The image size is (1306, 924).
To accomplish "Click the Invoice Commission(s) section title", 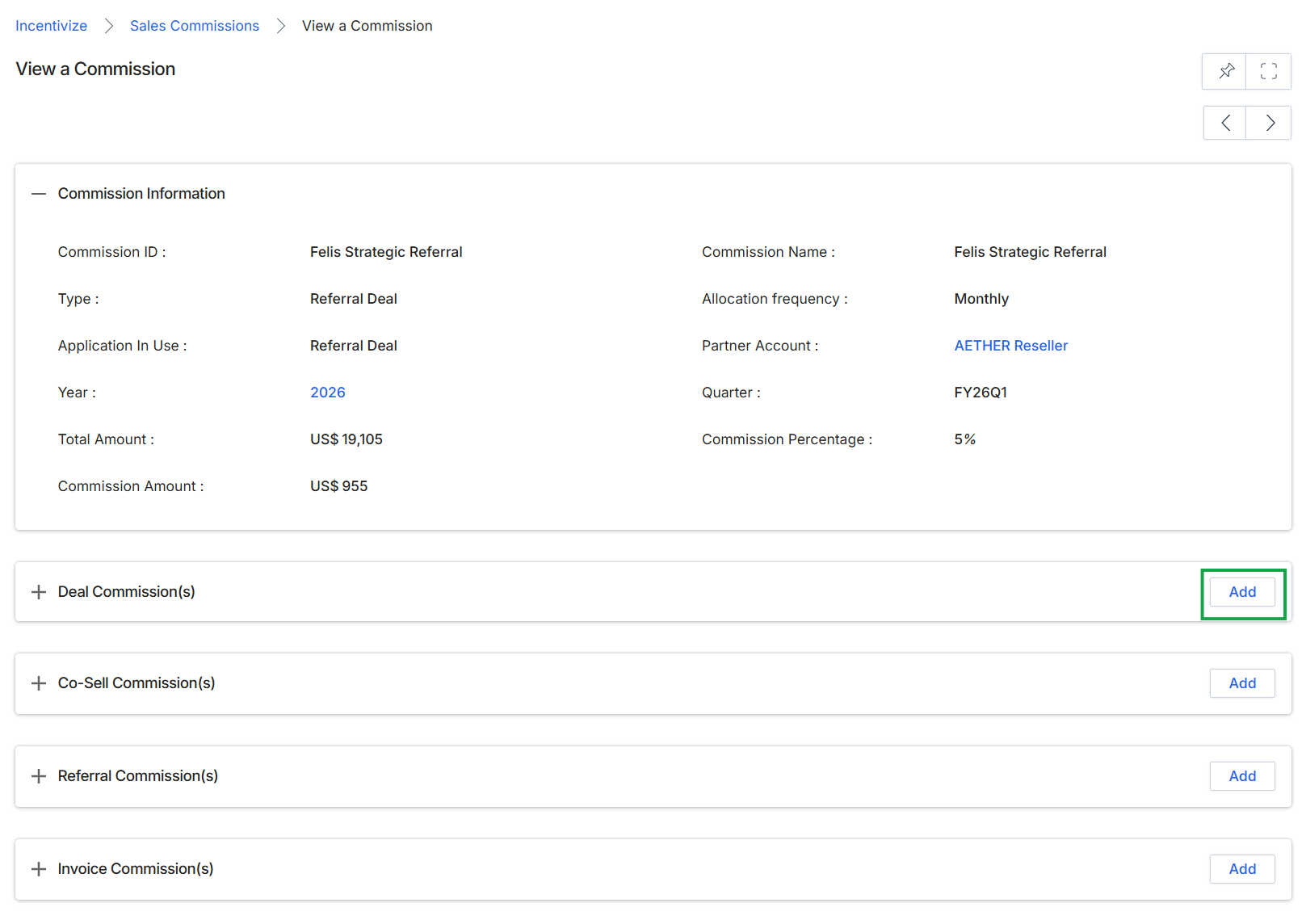I will (136, 869).
